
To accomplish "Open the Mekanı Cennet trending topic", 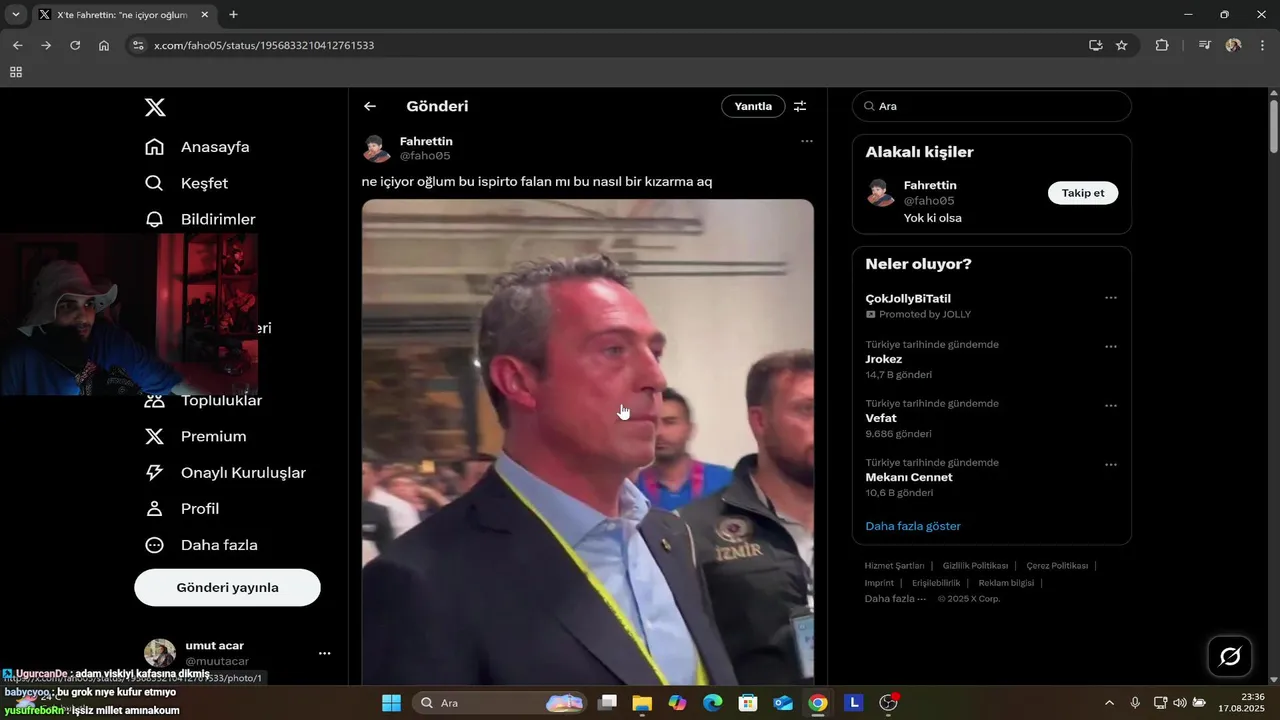I will pos(909,477).
